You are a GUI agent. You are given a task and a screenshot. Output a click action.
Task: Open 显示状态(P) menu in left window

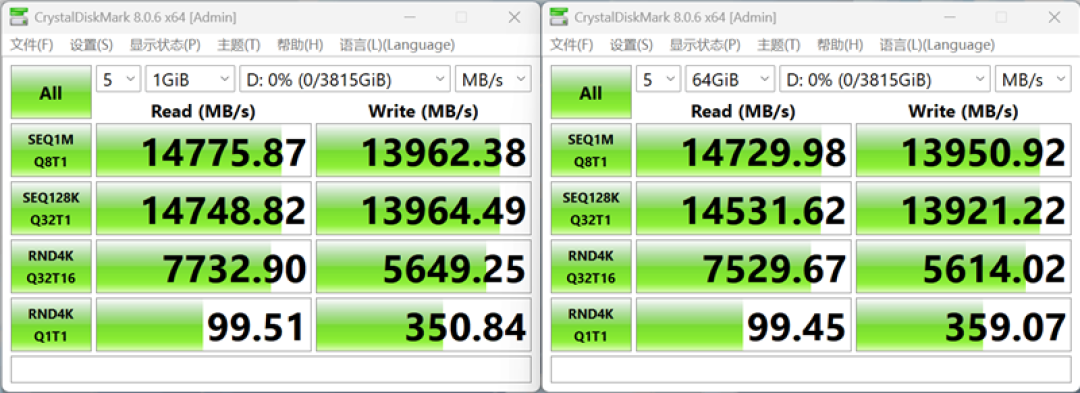click(x=165, y=45)
